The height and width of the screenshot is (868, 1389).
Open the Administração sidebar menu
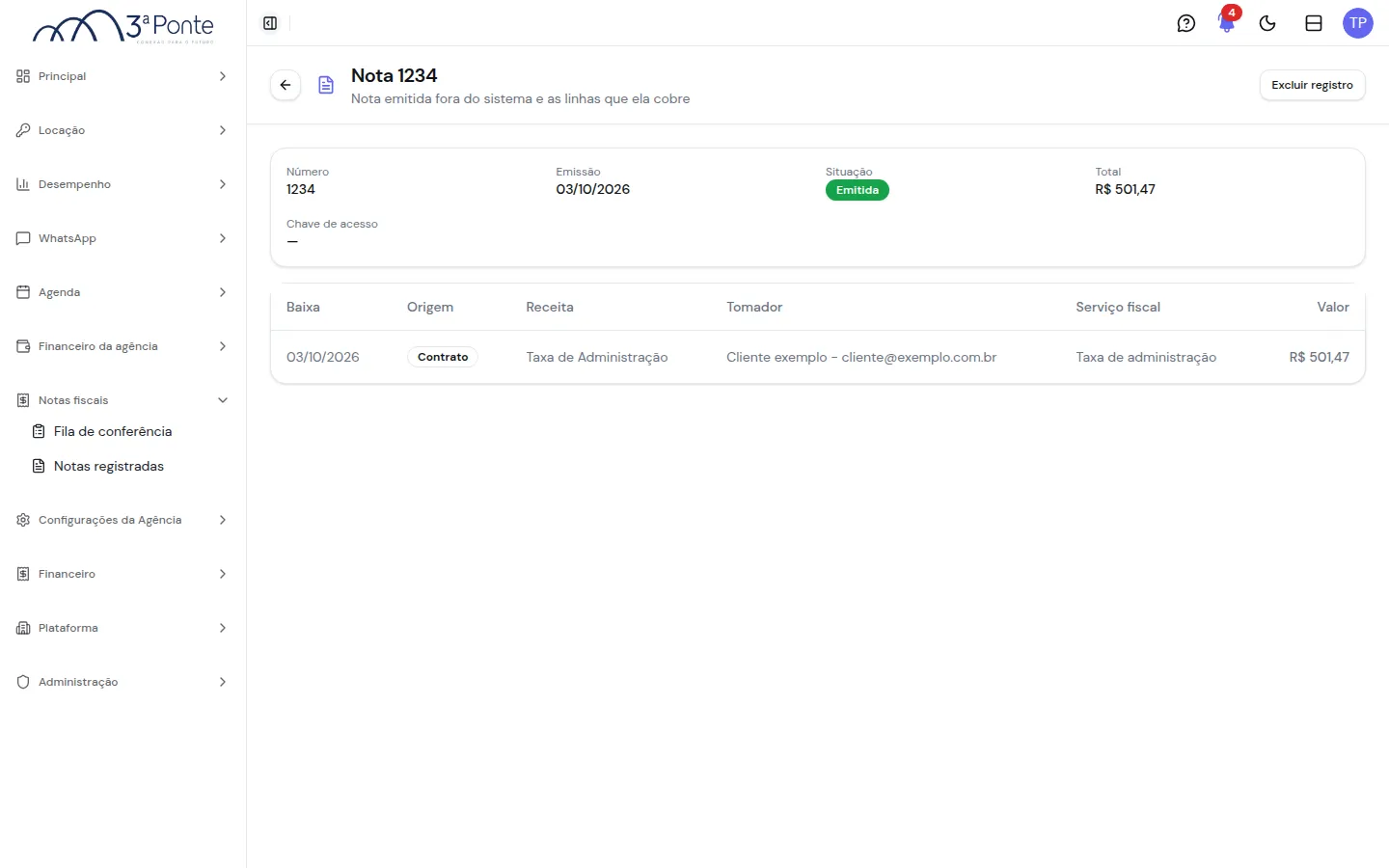tap(123, 682)
